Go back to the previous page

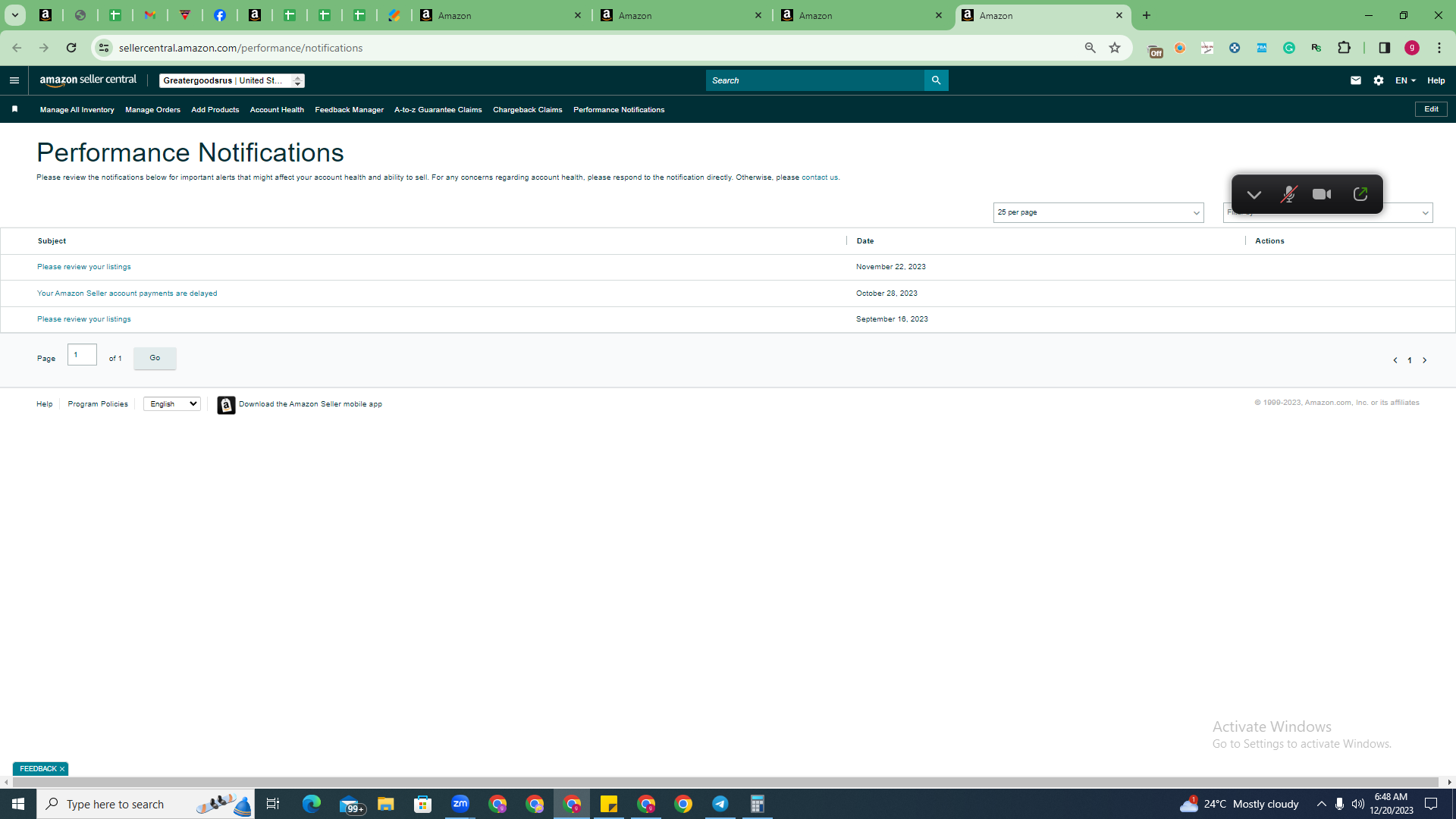(x=17, y=48)
